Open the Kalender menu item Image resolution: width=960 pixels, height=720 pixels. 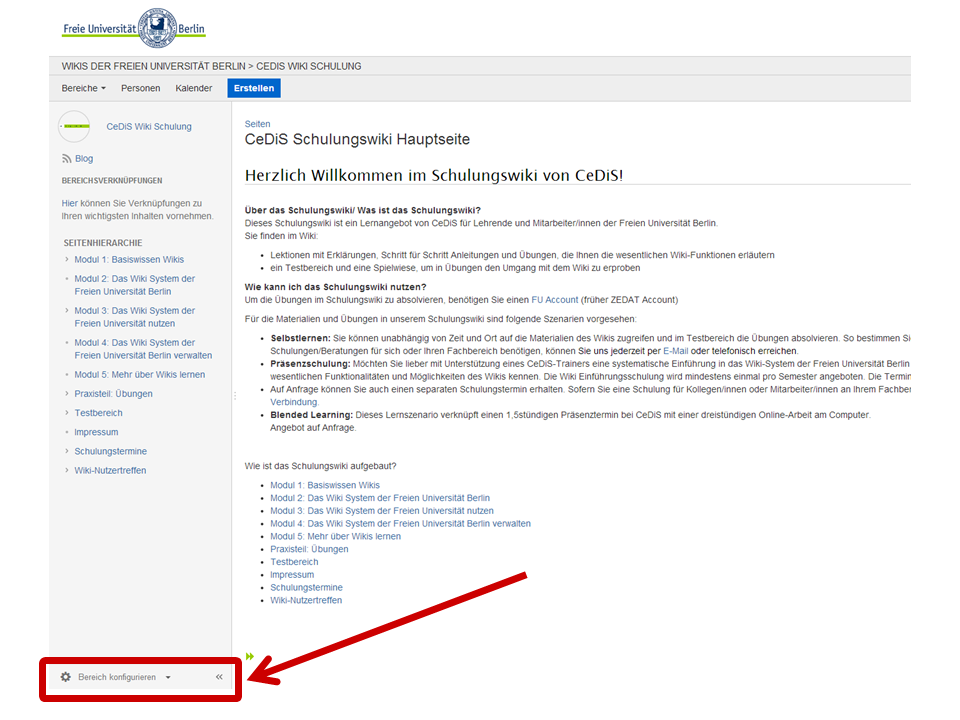(x=193, y=88)
